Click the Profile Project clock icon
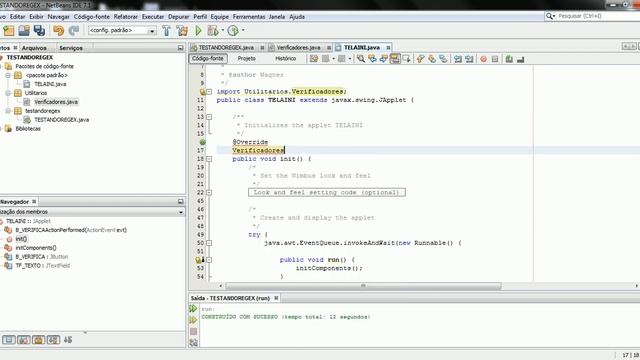The image size is (640, 360). point(233,31)
